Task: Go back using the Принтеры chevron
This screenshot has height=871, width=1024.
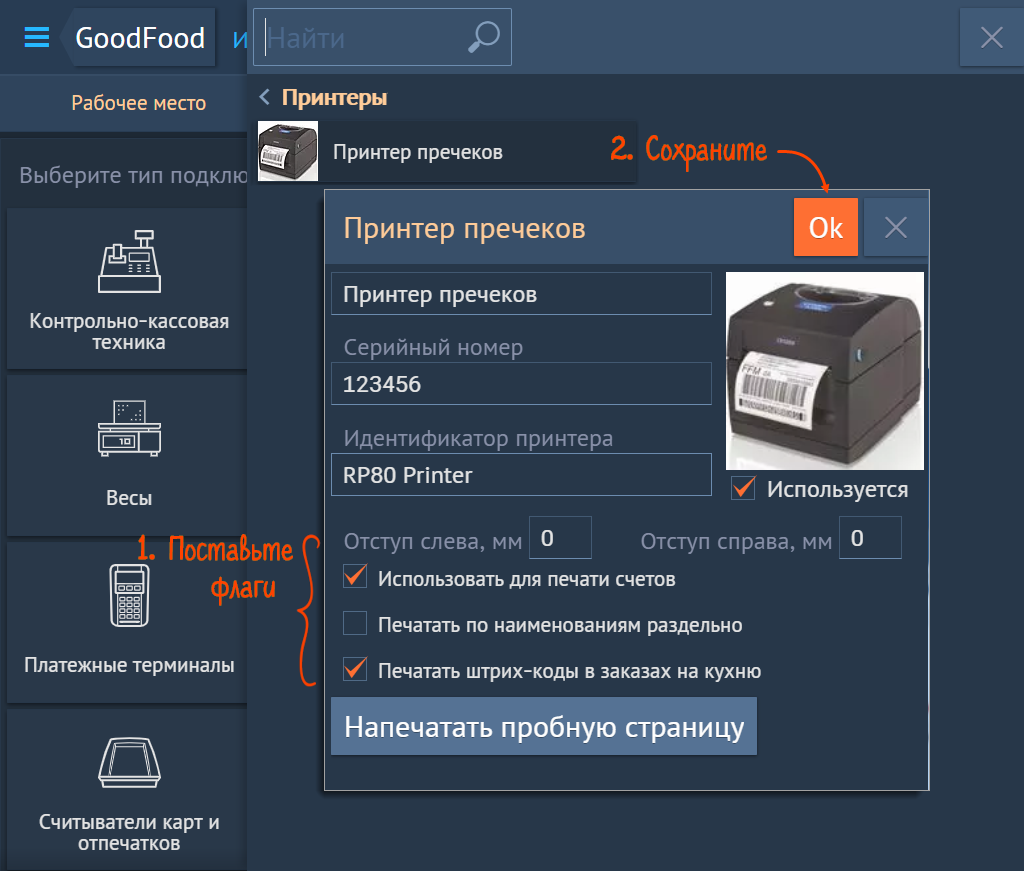Action: point(265,98)
